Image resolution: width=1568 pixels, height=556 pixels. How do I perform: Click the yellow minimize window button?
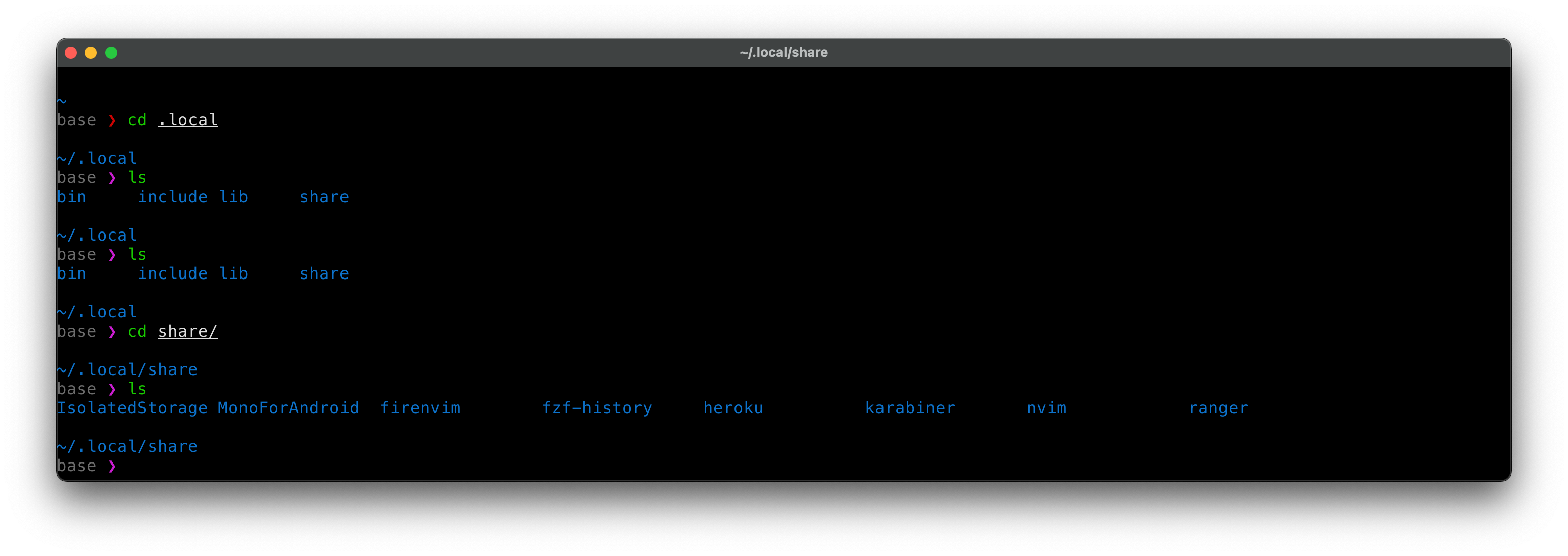pyautogui.click(x=91, y=53)
